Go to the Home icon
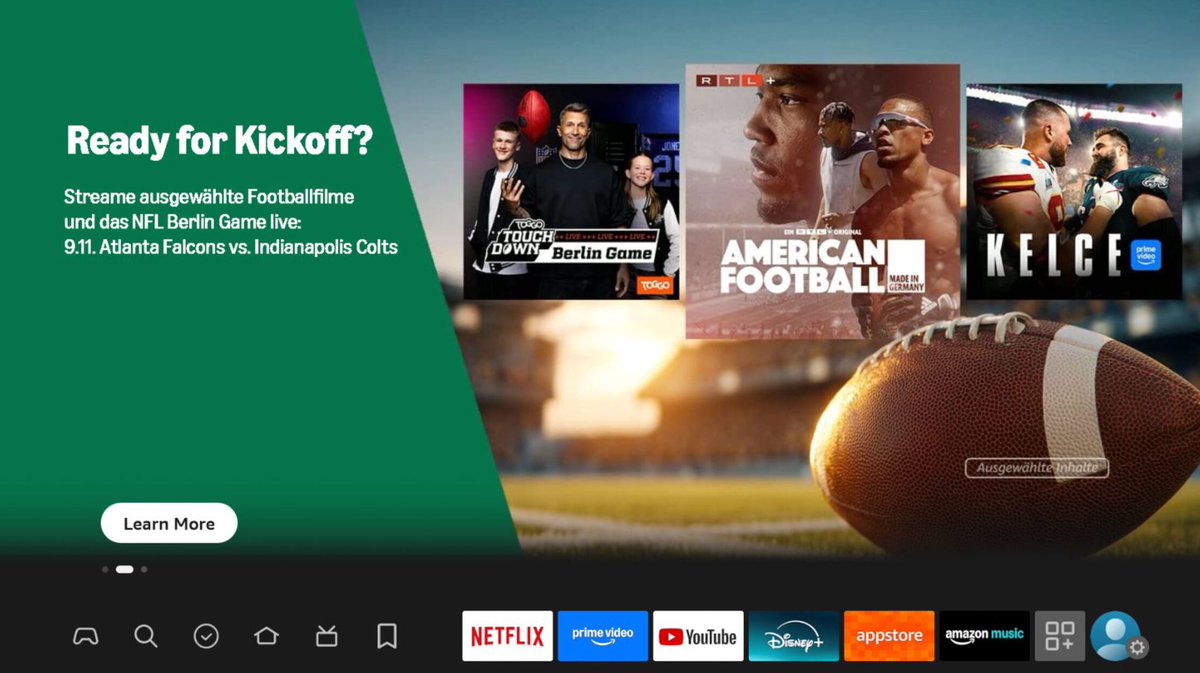The width and height of the screenshot is (1200, 673). pos(266,636)
